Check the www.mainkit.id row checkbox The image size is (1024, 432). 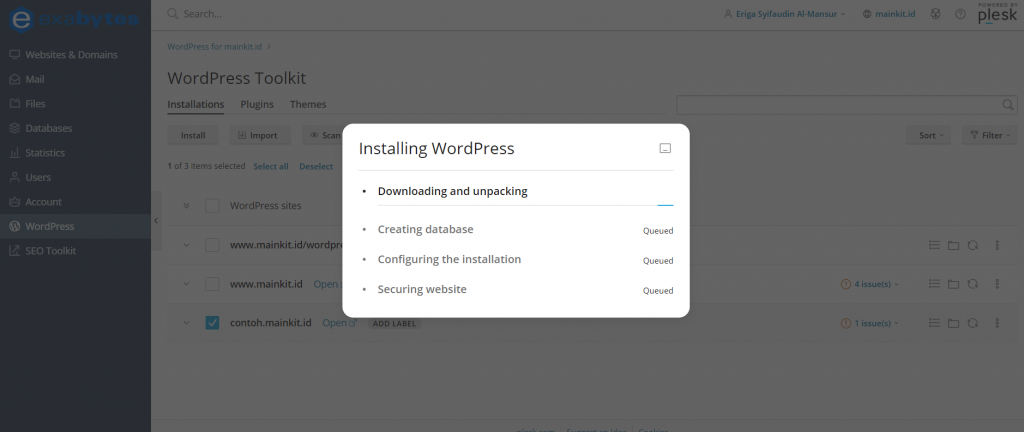pyautogui.click(x=212, y=284)
